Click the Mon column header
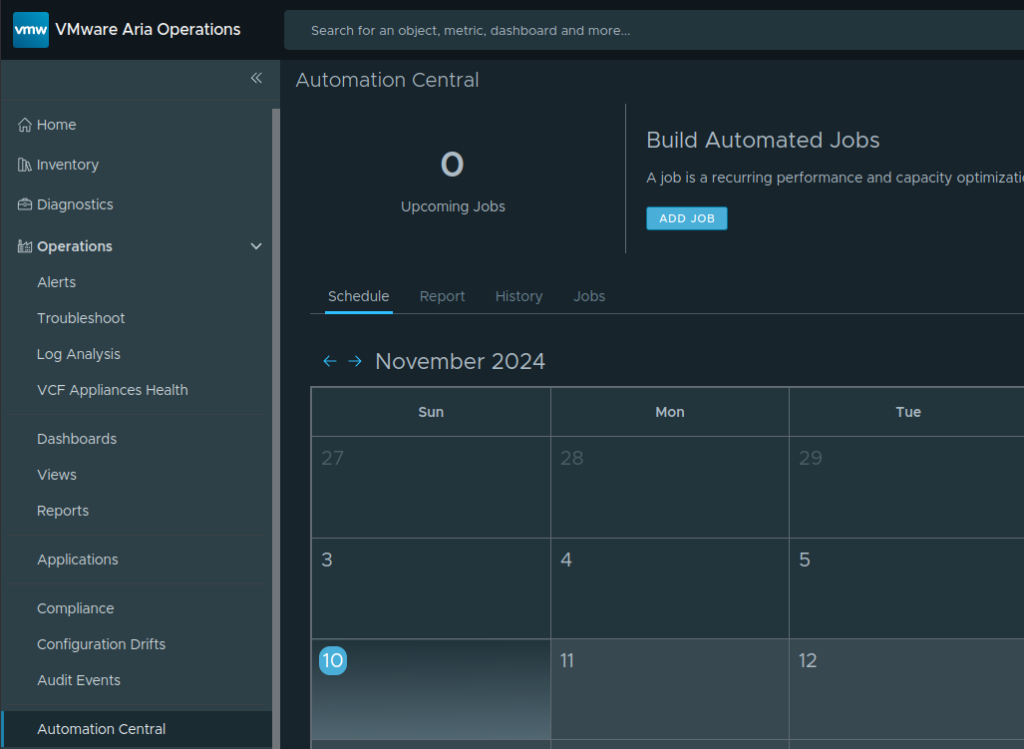Screen dimensions: 1024x749 coord(670,412)
